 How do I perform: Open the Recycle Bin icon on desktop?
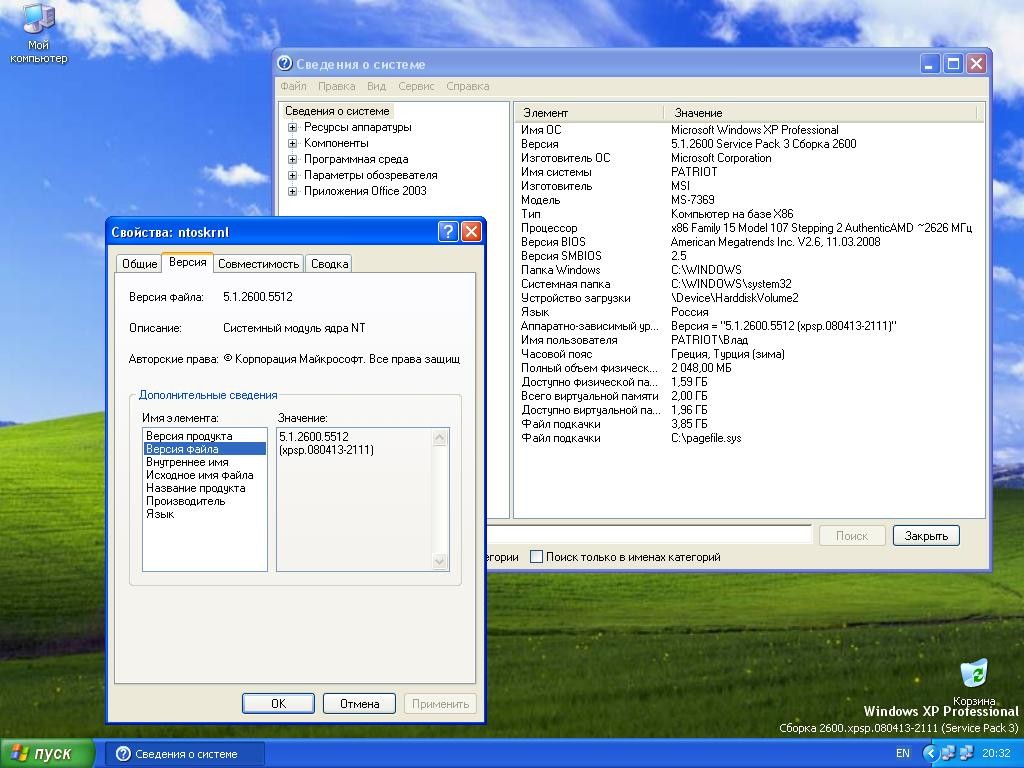974,682
